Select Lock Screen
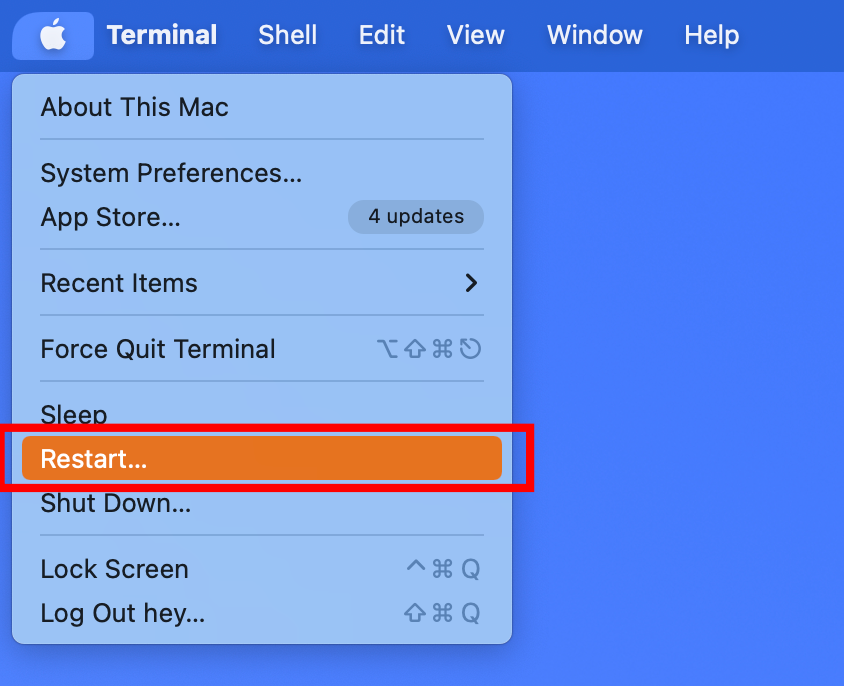Viewport: 844px width, 686px height. [x=115, y=569]
